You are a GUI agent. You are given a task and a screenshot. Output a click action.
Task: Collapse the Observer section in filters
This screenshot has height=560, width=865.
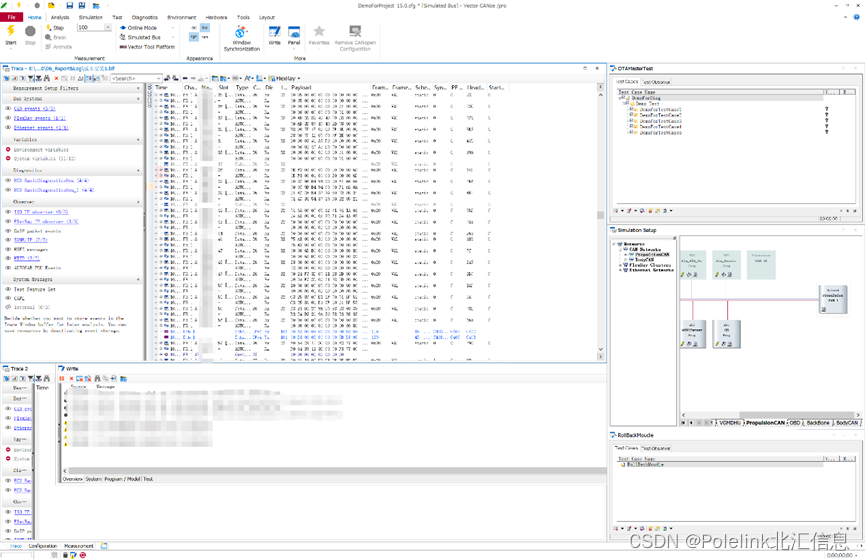[x=138, y=202]
